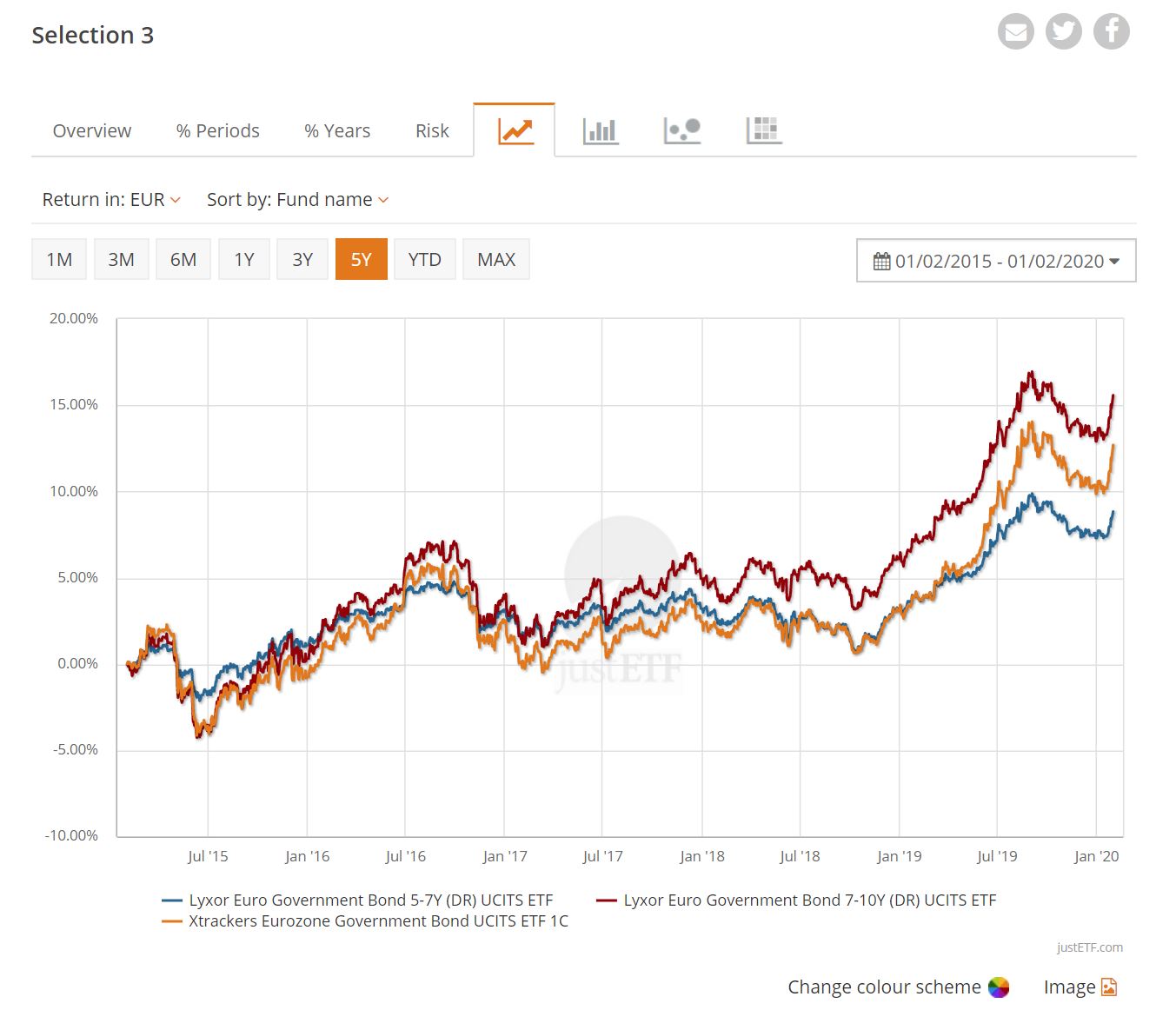Click the -5.00% axis label
This screenshot has width=1176, height=1030.
[76, 749]
